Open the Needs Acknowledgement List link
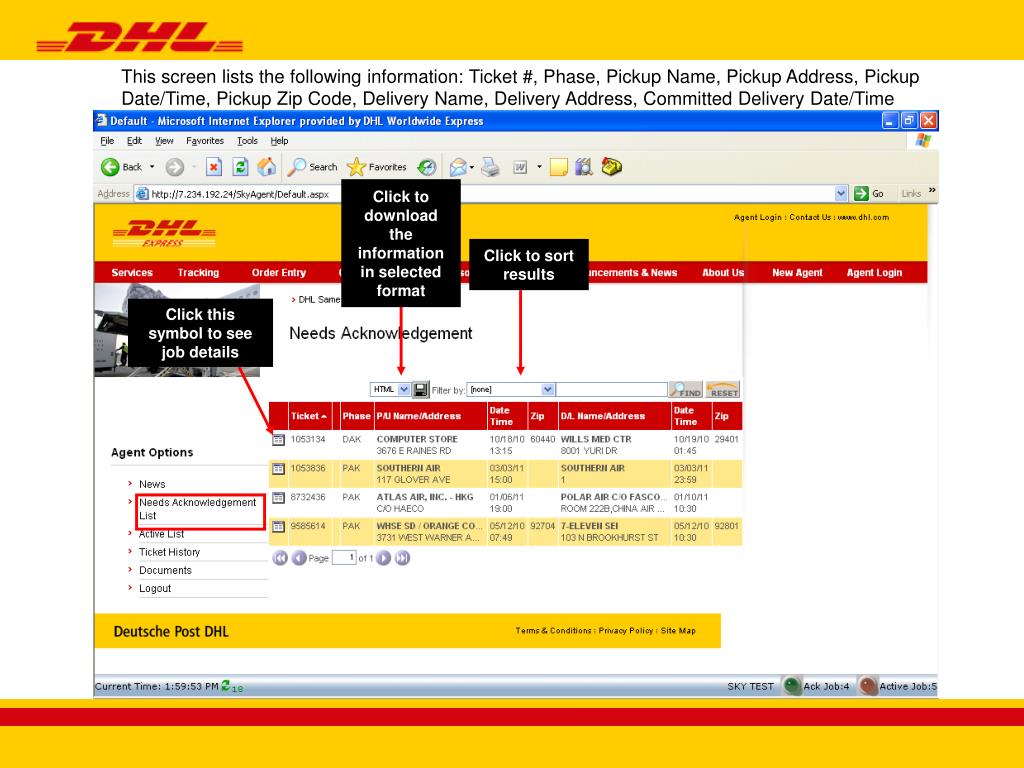Viewport: 1024px width, 768px height. [197, 509]
